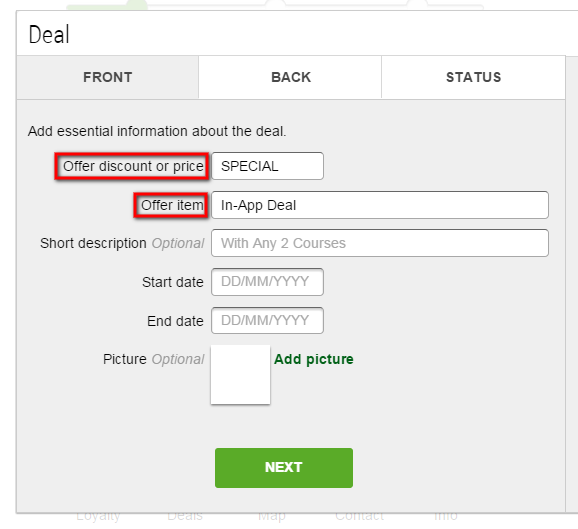
Task: Click the Offer item label
Action: pyautogui.click(x=172, y=205)
